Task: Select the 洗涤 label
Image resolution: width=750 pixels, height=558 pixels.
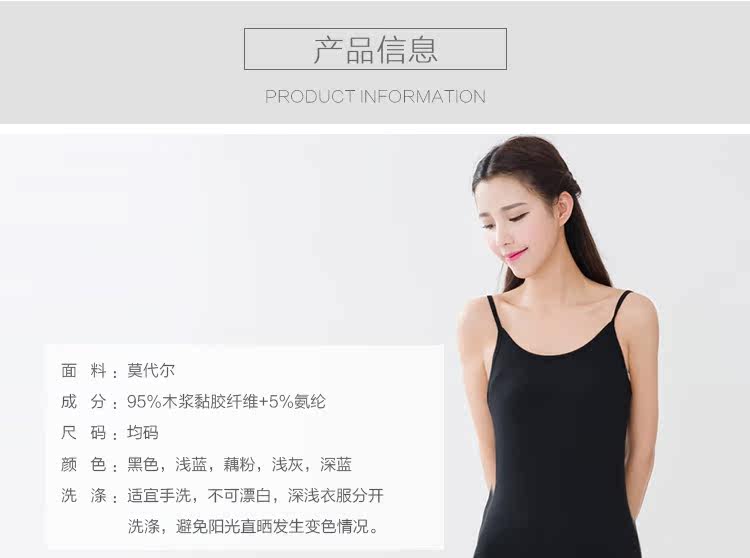Action: point(84,495)
